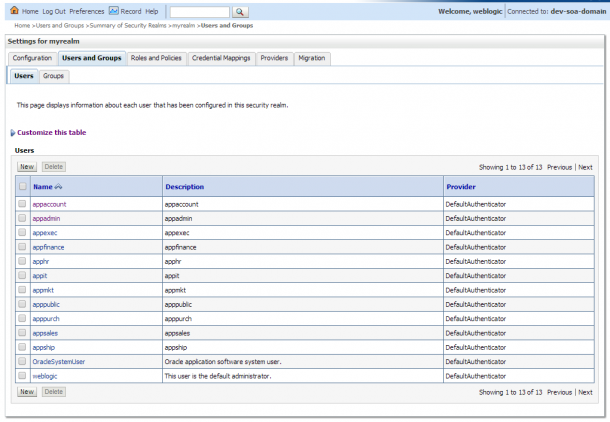Open the weblogic user link

[x=45, y=376]
